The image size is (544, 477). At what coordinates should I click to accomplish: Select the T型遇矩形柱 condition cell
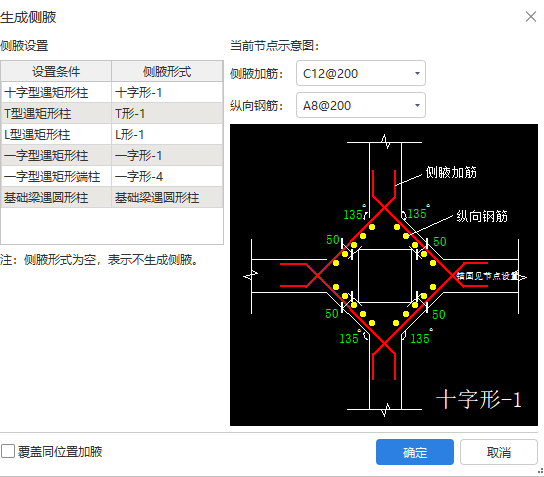(56, 113)
